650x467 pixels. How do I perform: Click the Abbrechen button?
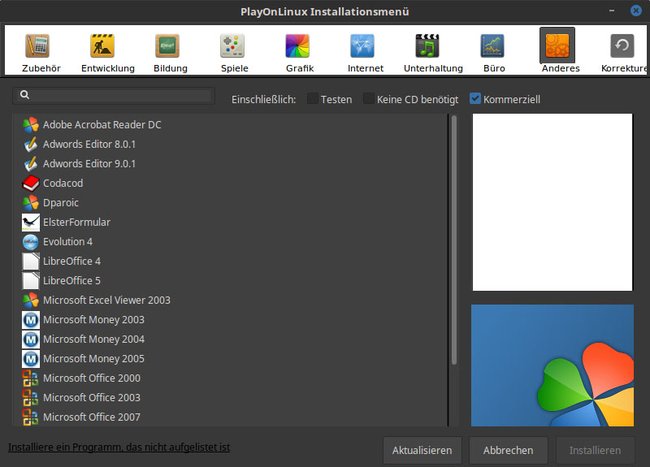(508, 450)
